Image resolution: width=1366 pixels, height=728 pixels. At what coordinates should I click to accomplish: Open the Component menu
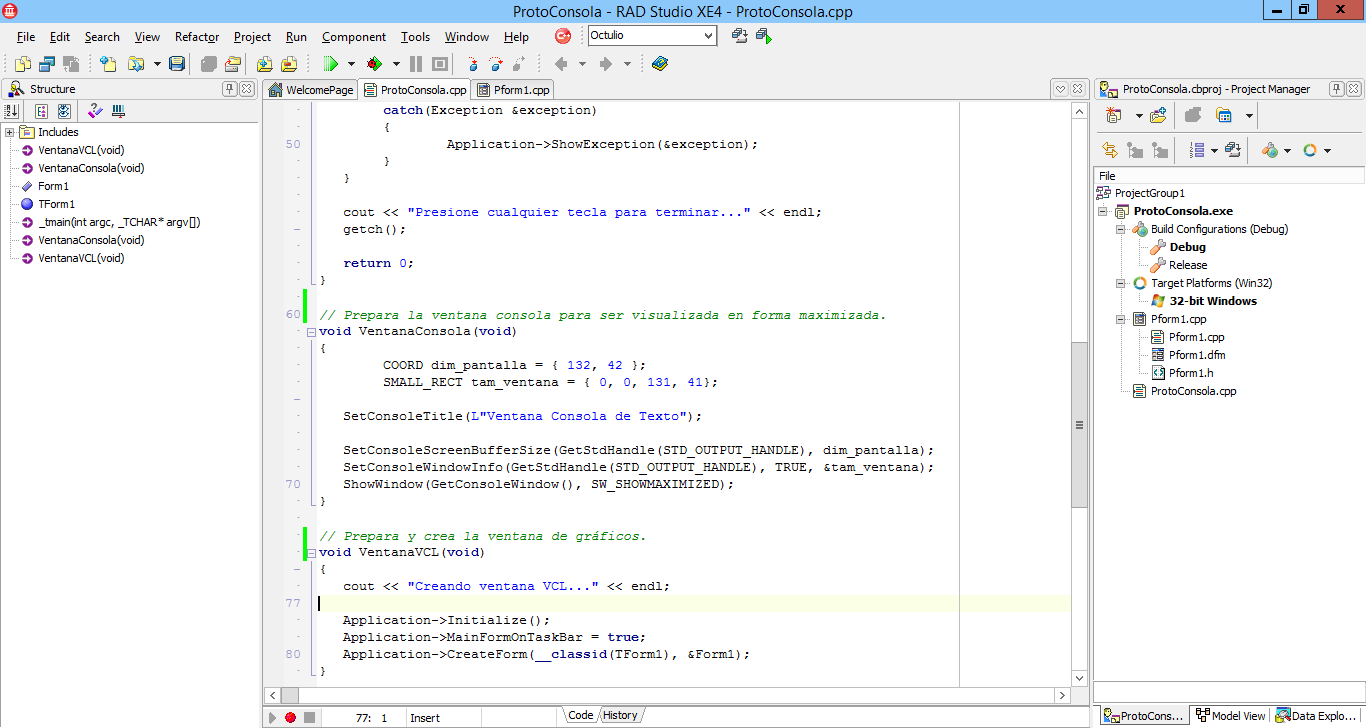tap(354, 37)
